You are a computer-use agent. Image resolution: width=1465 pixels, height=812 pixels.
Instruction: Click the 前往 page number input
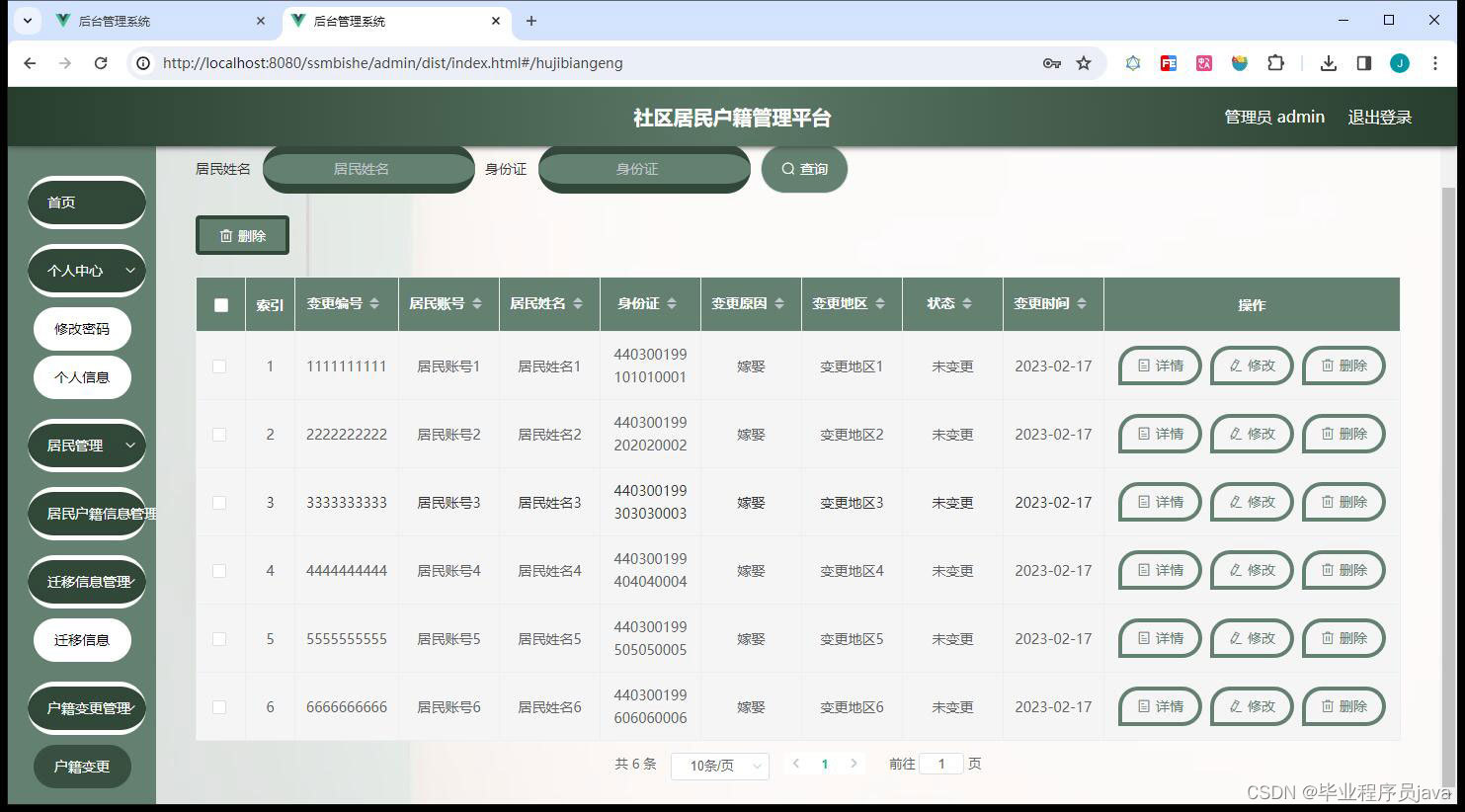coord(940,764)
